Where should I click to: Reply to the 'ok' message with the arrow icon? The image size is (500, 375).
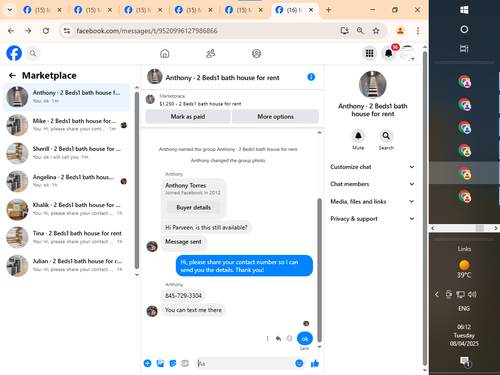pos(278,339)
